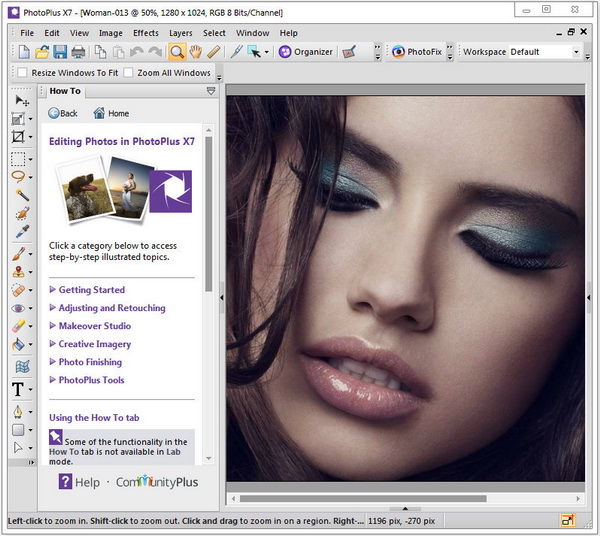The width and height of the screenshot is (600, 536).
Task: Open the Layers menu
Action: click(x=180, y=33)
